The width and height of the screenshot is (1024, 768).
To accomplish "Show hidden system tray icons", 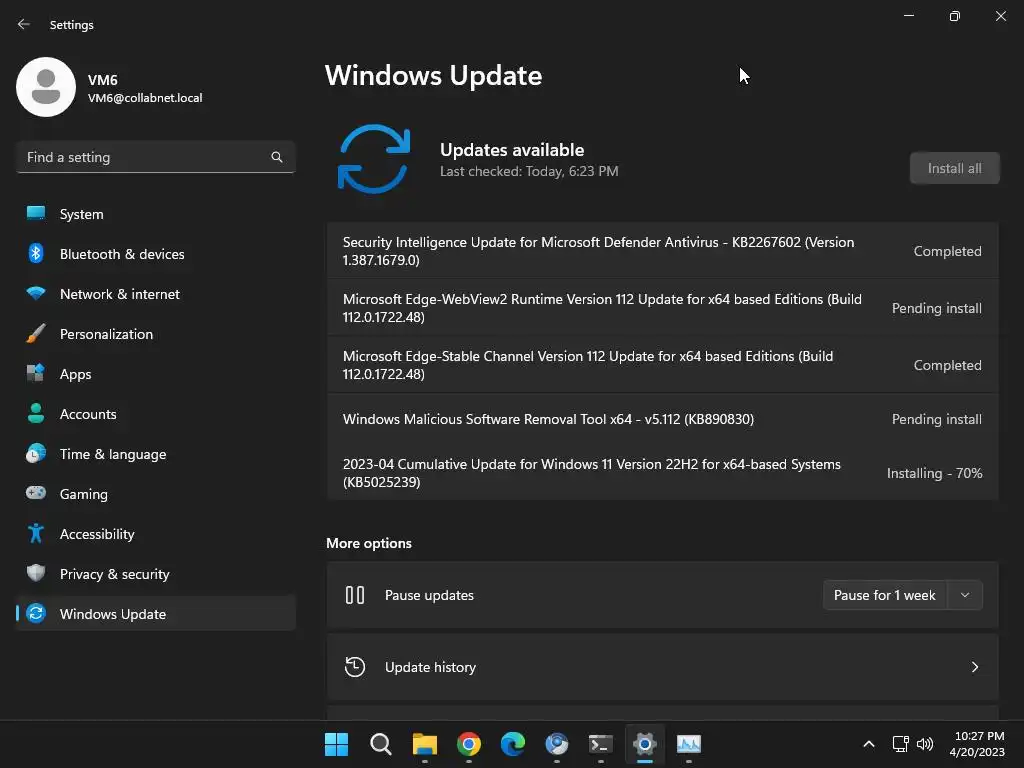I will pos(869,744).
